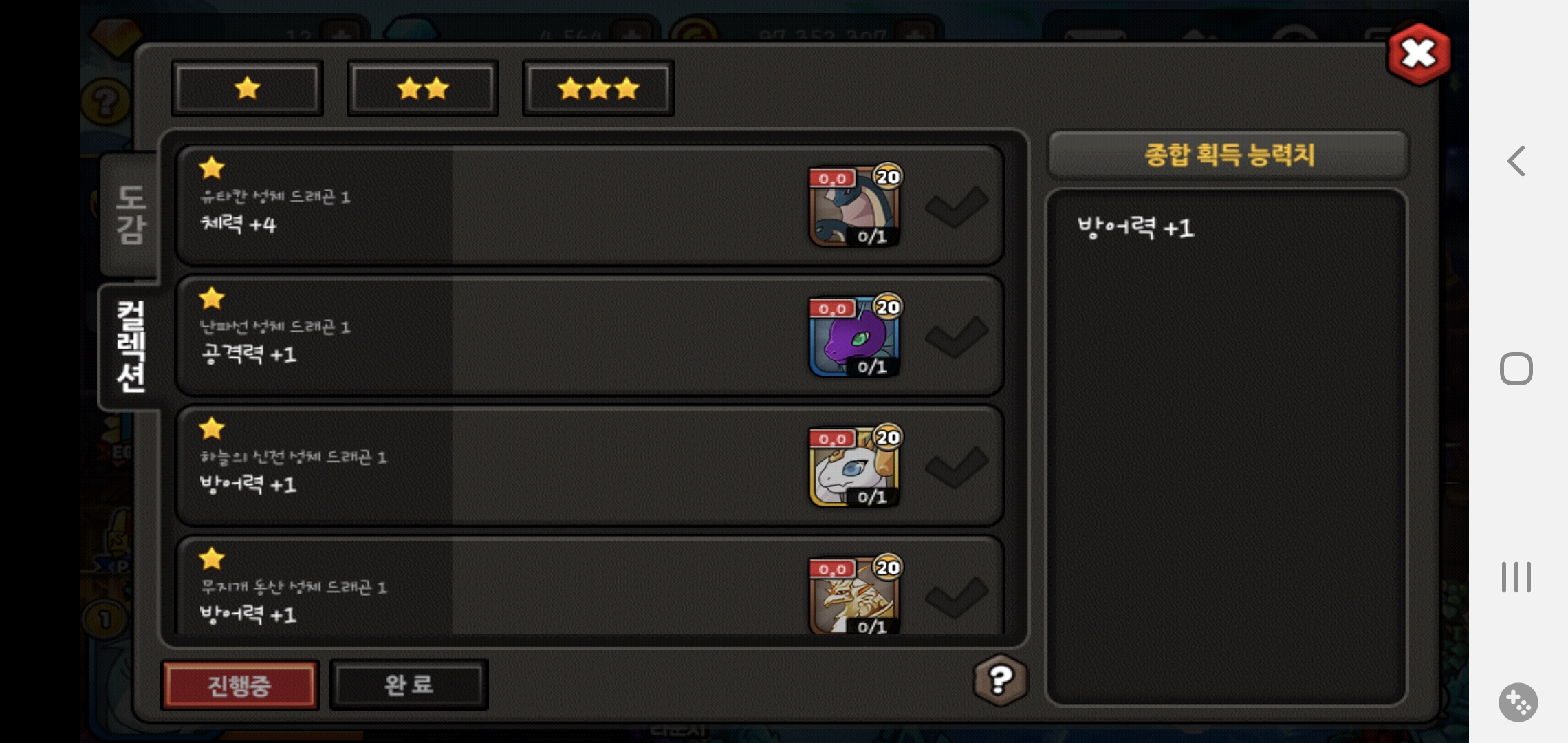Viewport: 1568px width, 743px height.
Task: Tap the Android home button
Action: click(1516, 369)
